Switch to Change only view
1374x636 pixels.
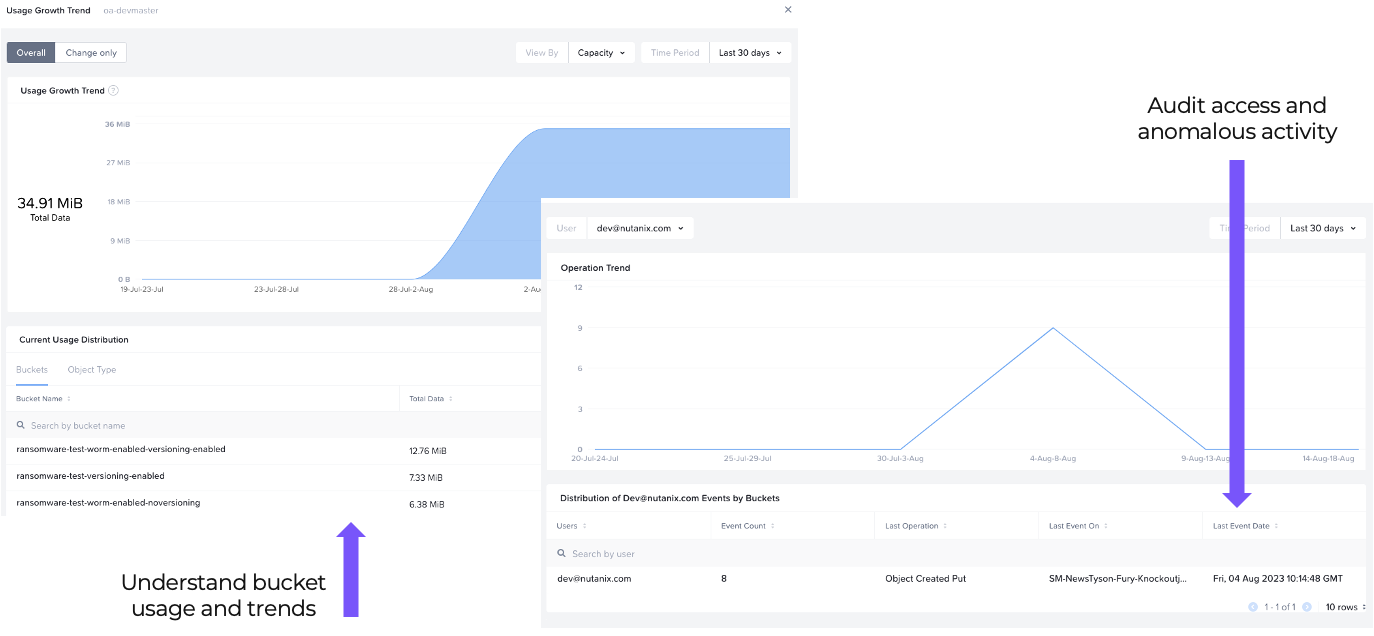(x=91, y=53)
